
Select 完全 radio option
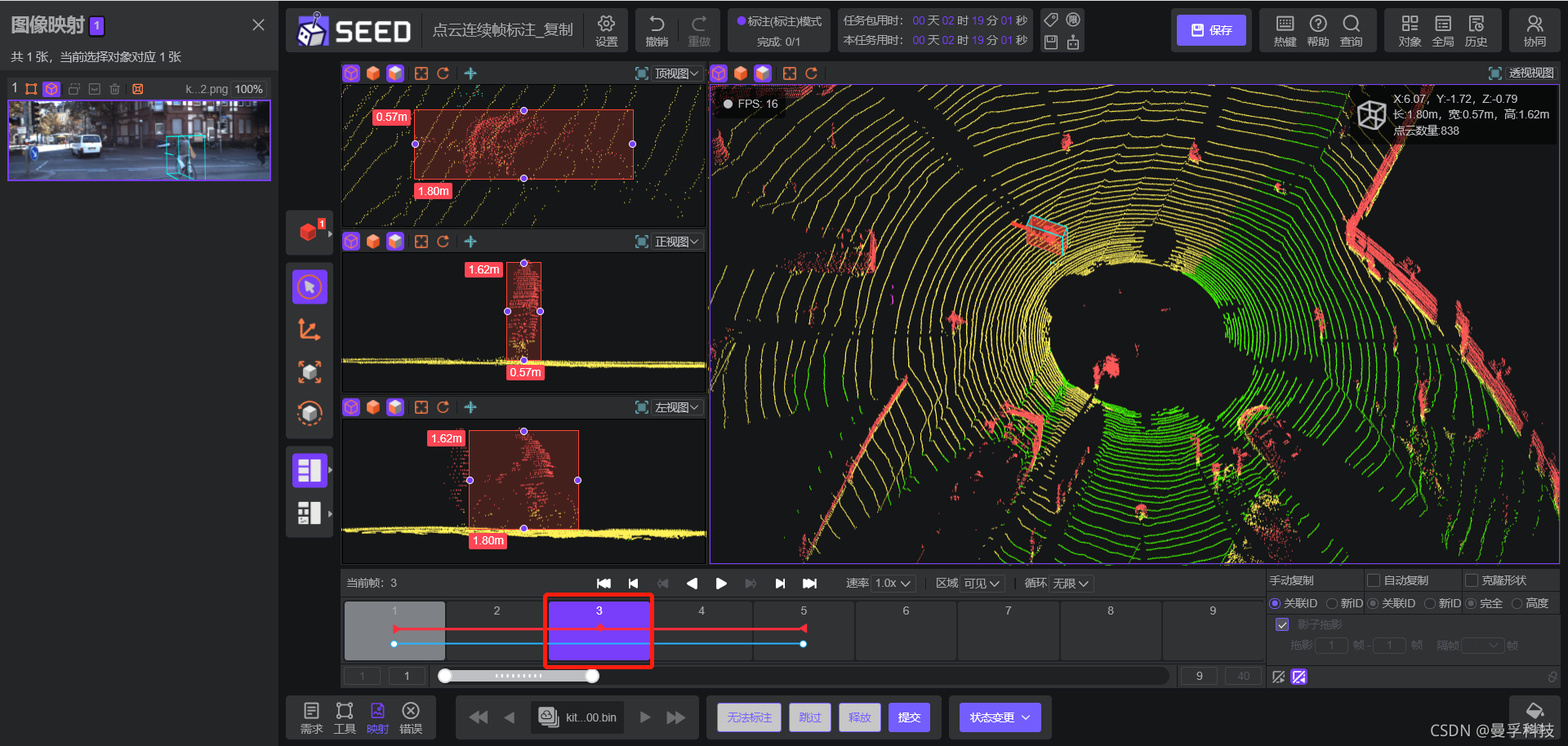1471,603
